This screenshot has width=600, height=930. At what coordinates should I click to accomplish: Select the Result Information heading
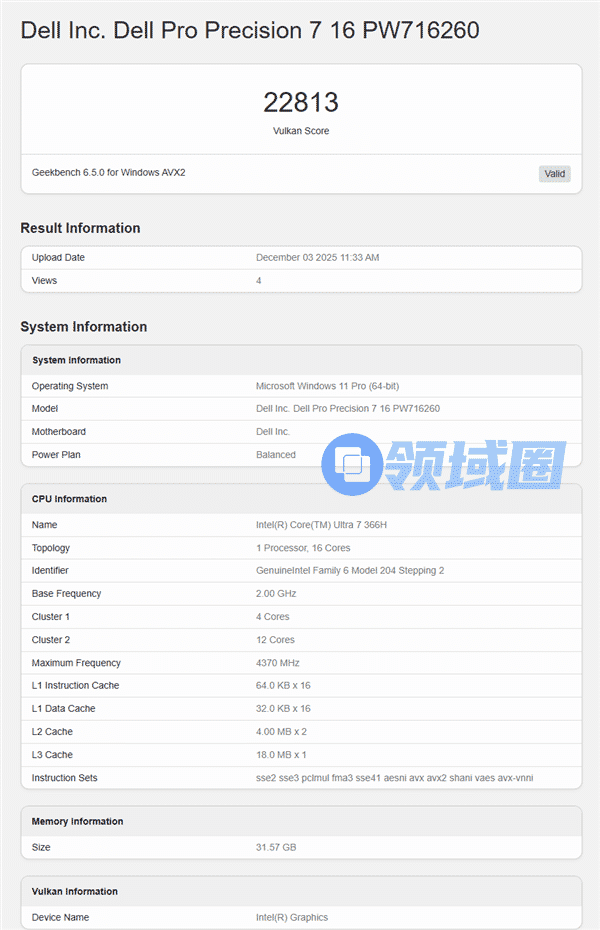80,228
